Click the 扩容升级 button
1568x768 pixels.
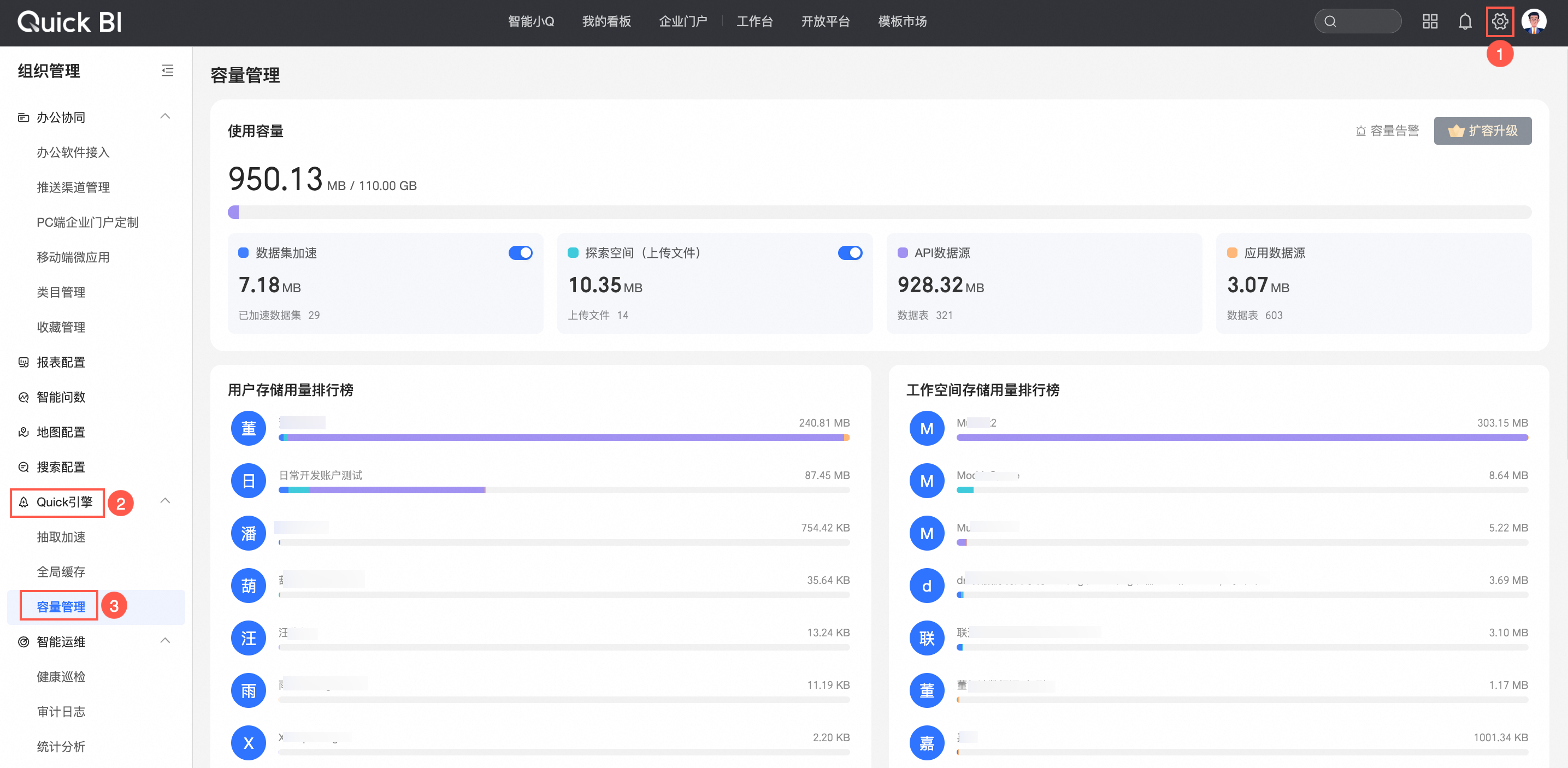1482,131
